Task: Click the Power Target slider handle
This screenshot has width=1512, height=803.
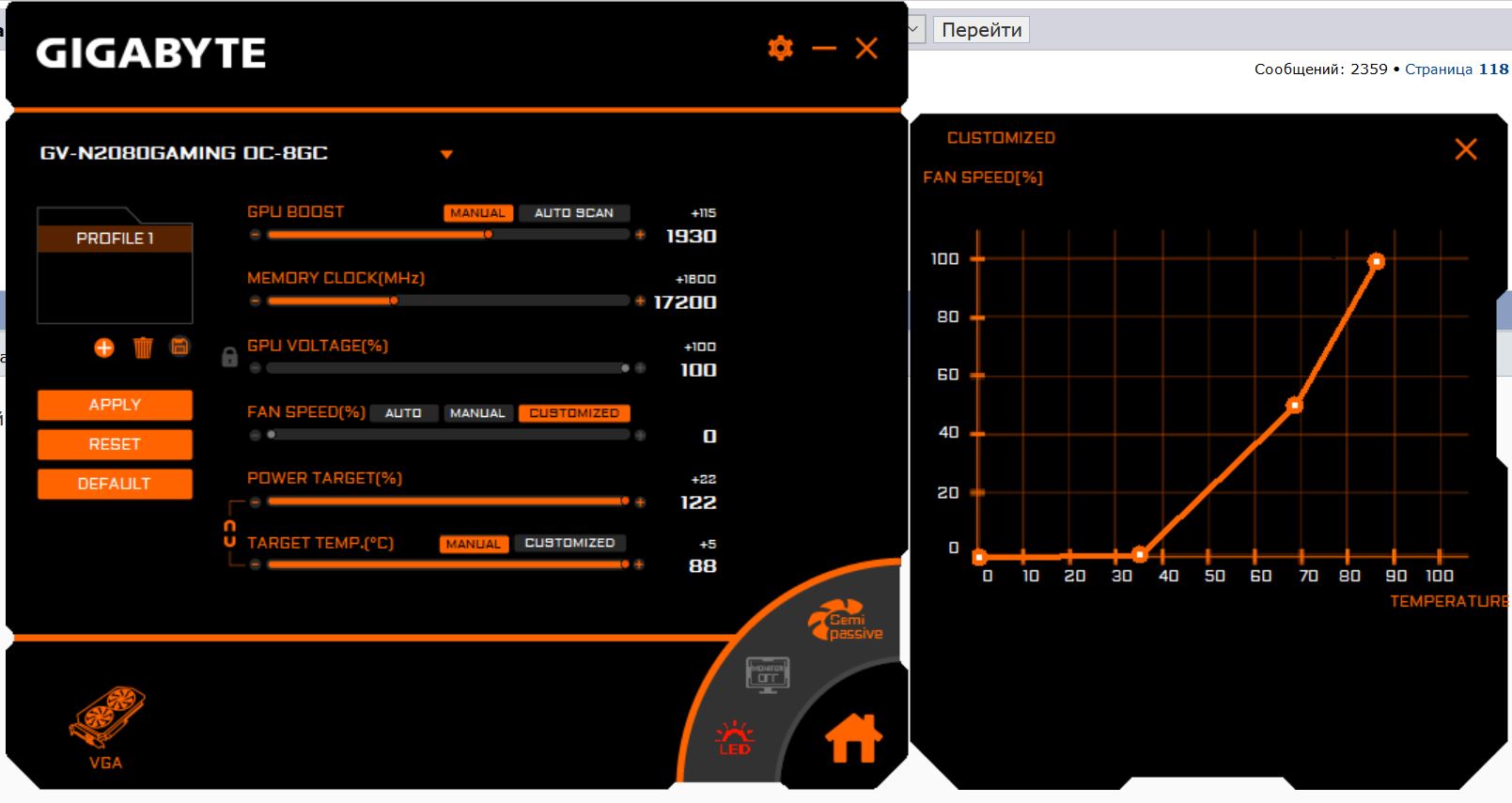Action: (x=625, y=502)
